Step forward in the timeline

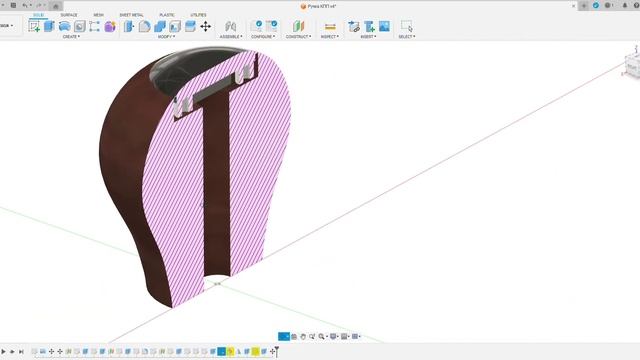pos(12,351)
